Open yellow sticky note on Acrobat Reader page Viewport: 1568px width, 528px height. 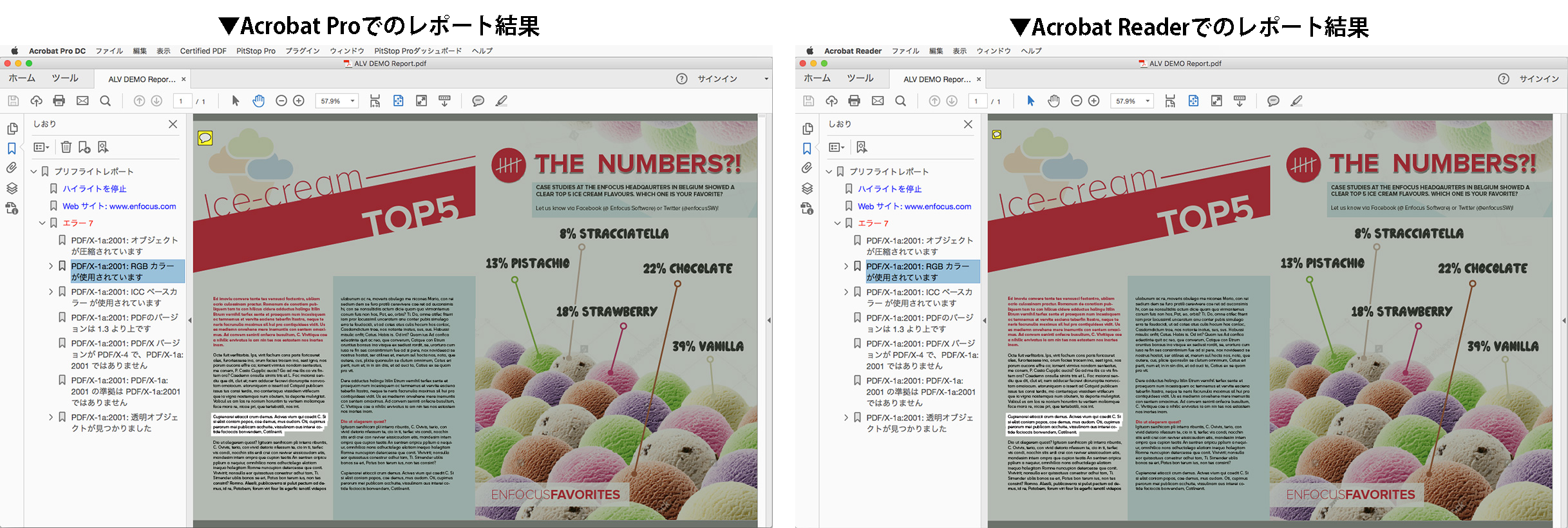click(x=997, y=135)
